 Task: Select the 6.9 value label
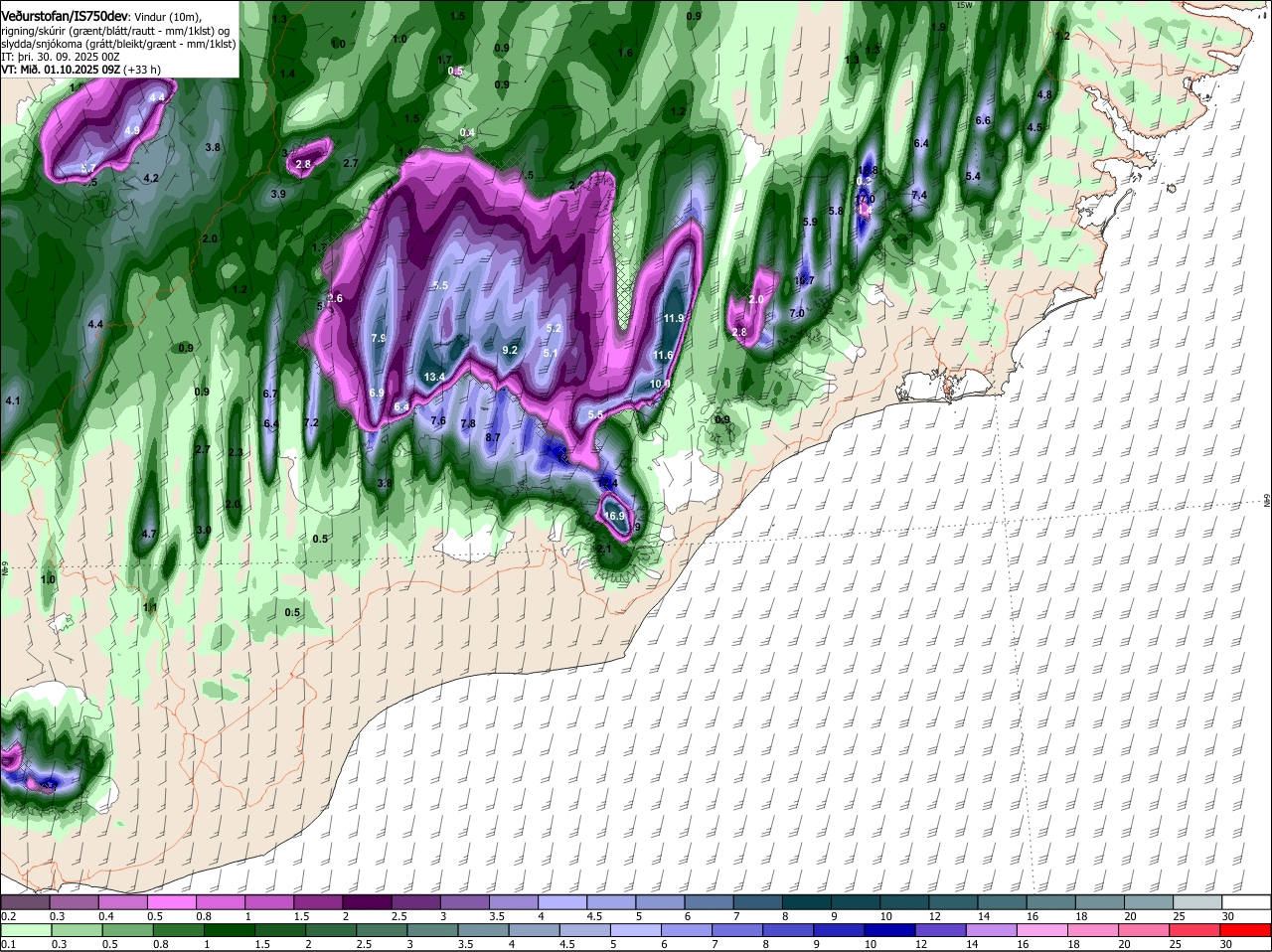pyautogui.click(x=377, y=394)
